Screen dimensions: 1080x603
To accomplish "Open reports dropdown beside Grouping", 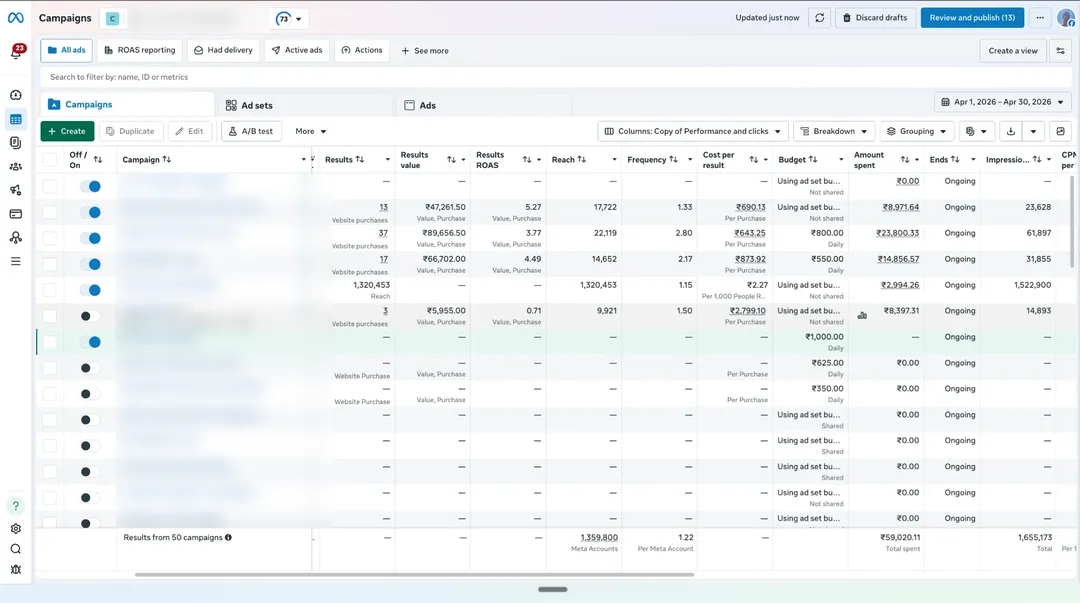I will point(976,132).
